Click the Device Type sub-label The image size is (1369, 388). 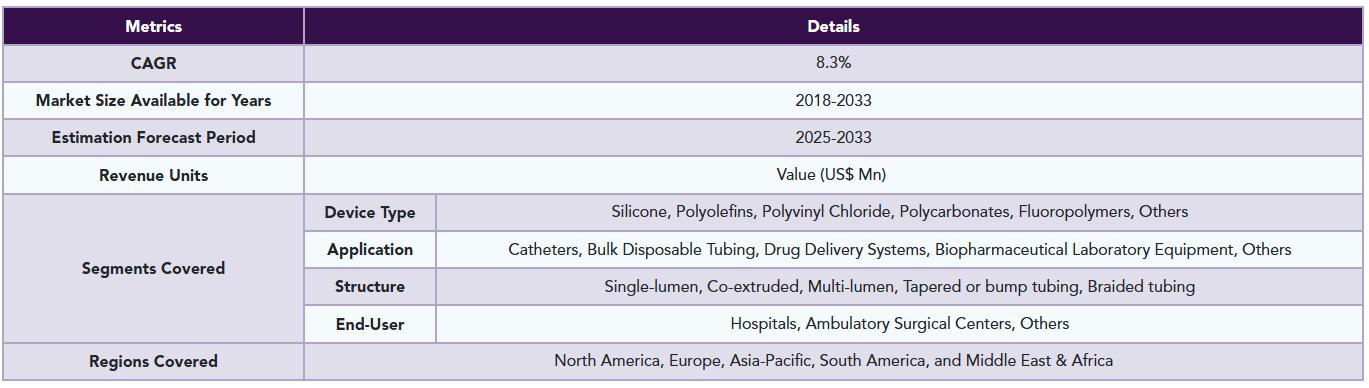coord(370,212)
